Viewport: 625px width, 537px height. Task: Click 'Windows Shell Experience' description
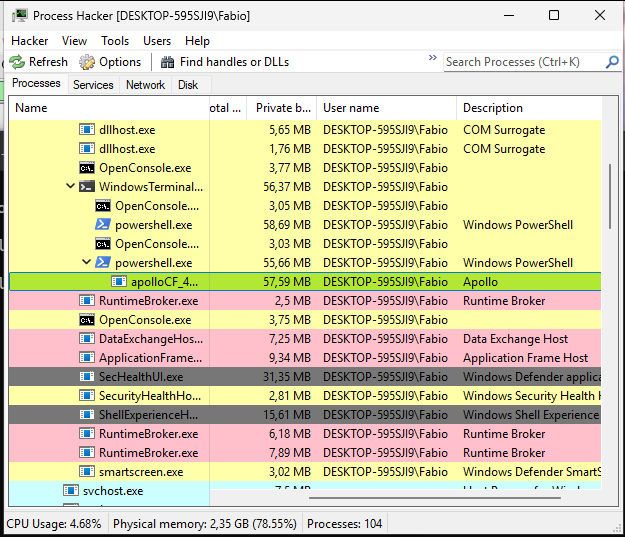click(x=531, y=415)
